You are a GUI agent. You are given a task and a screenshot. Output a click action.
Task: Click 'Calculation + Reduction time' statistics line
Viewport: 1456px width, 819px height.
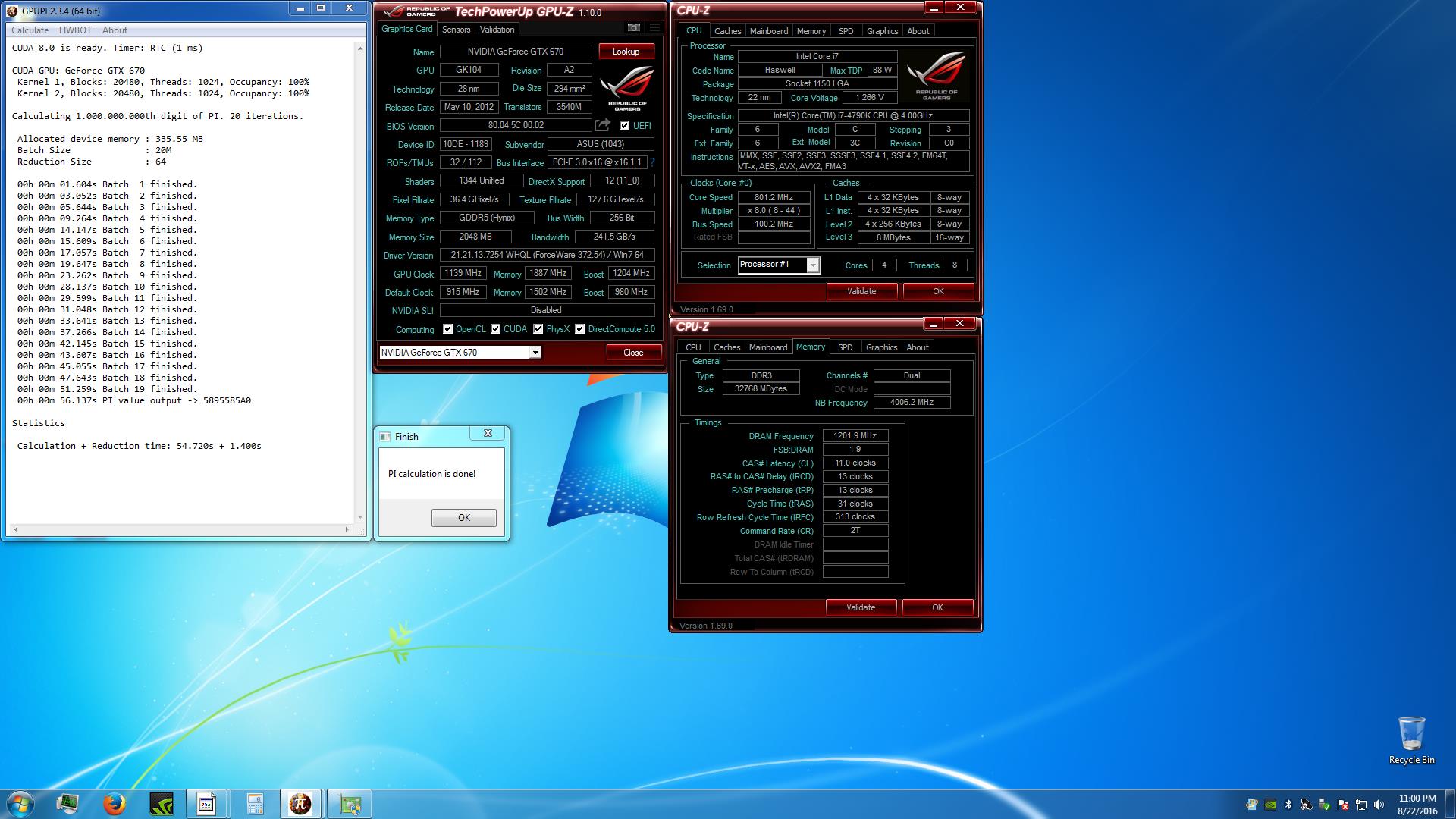pos(140,446)
